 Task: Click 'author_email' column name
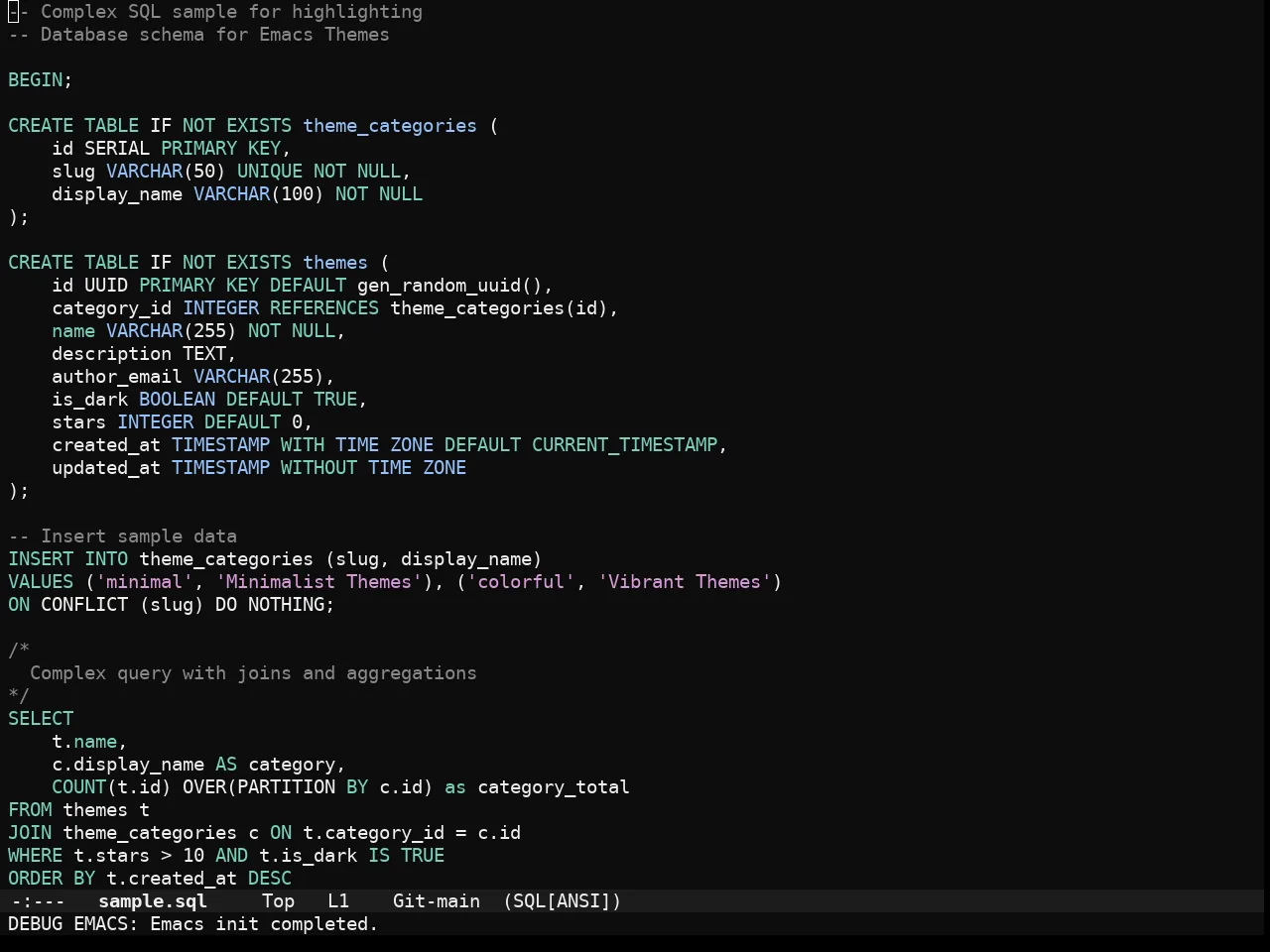(x=117, y=377)
